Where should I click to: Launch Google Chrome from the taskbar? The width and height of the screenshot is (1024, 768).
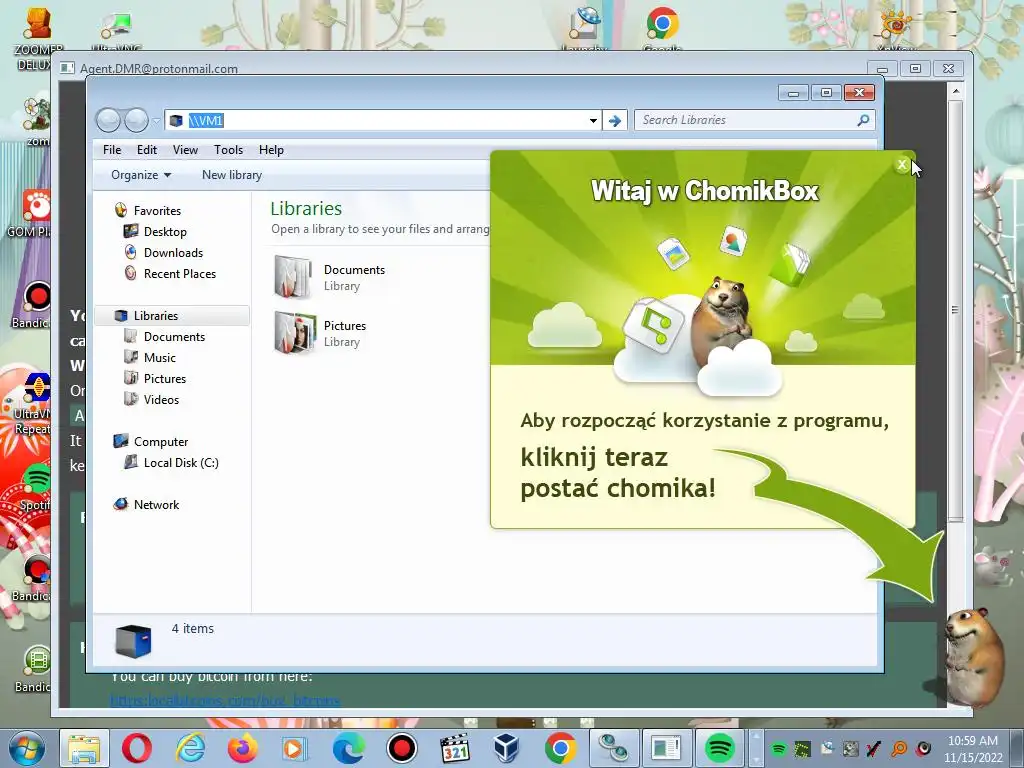pyautogui.click(x=560, y=748)
